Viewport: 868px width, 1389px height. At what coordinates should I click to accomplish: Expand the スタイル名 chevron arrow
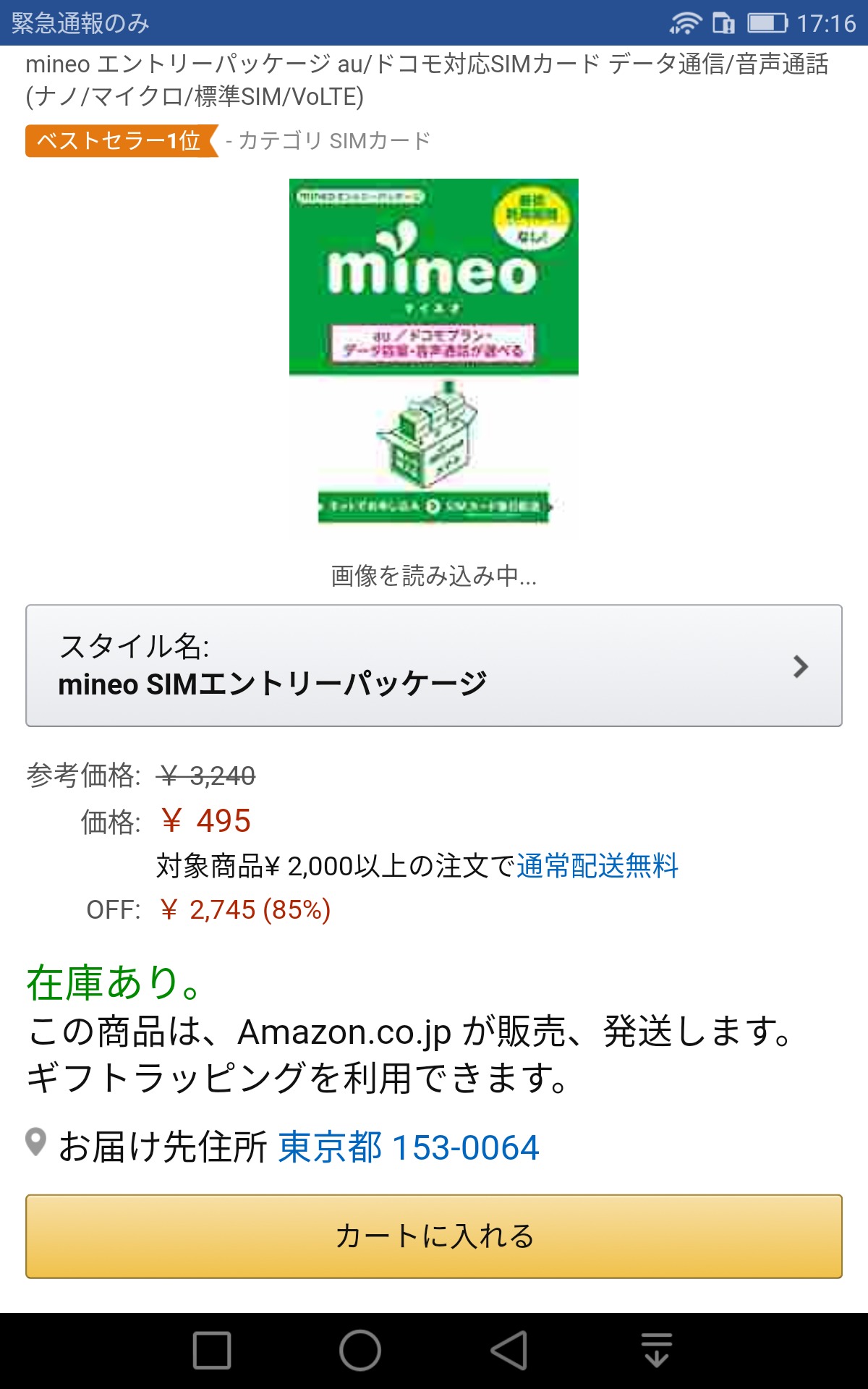[800, 666]
